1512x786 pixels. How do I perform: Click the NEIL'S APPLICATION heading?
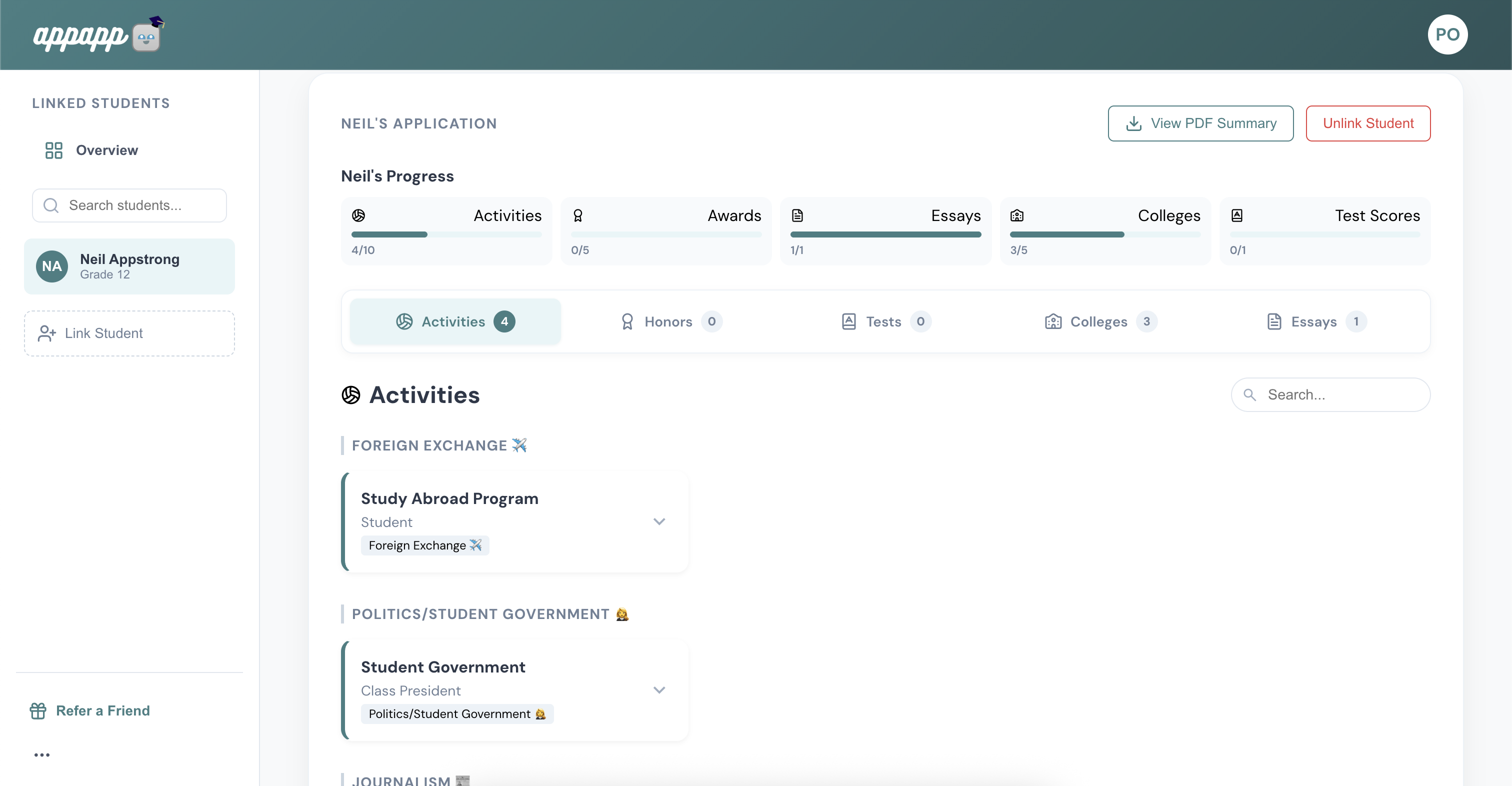pos(419,124)
